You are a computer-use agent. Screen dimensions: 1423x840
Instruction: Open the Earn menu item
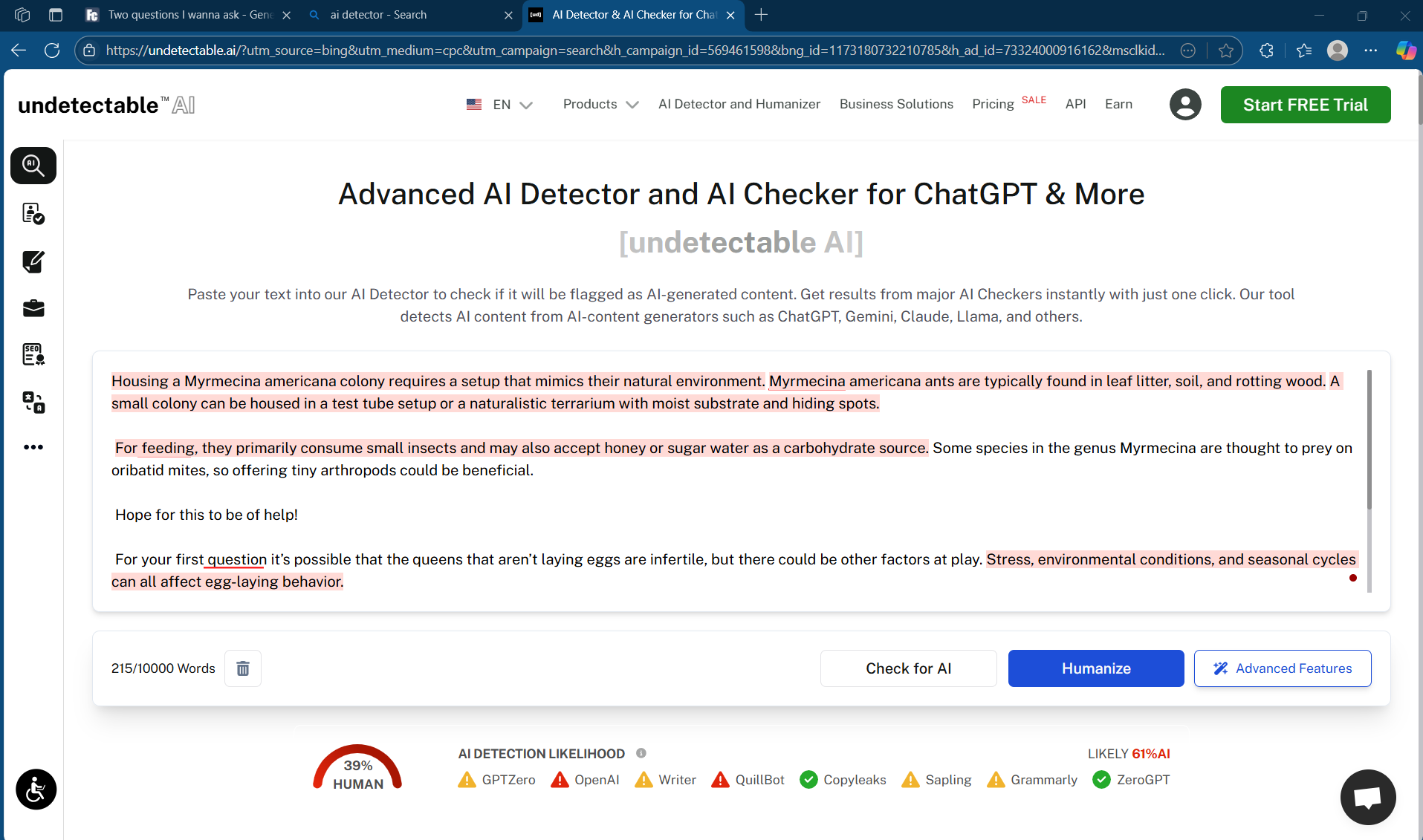[x=1118, y=105]
